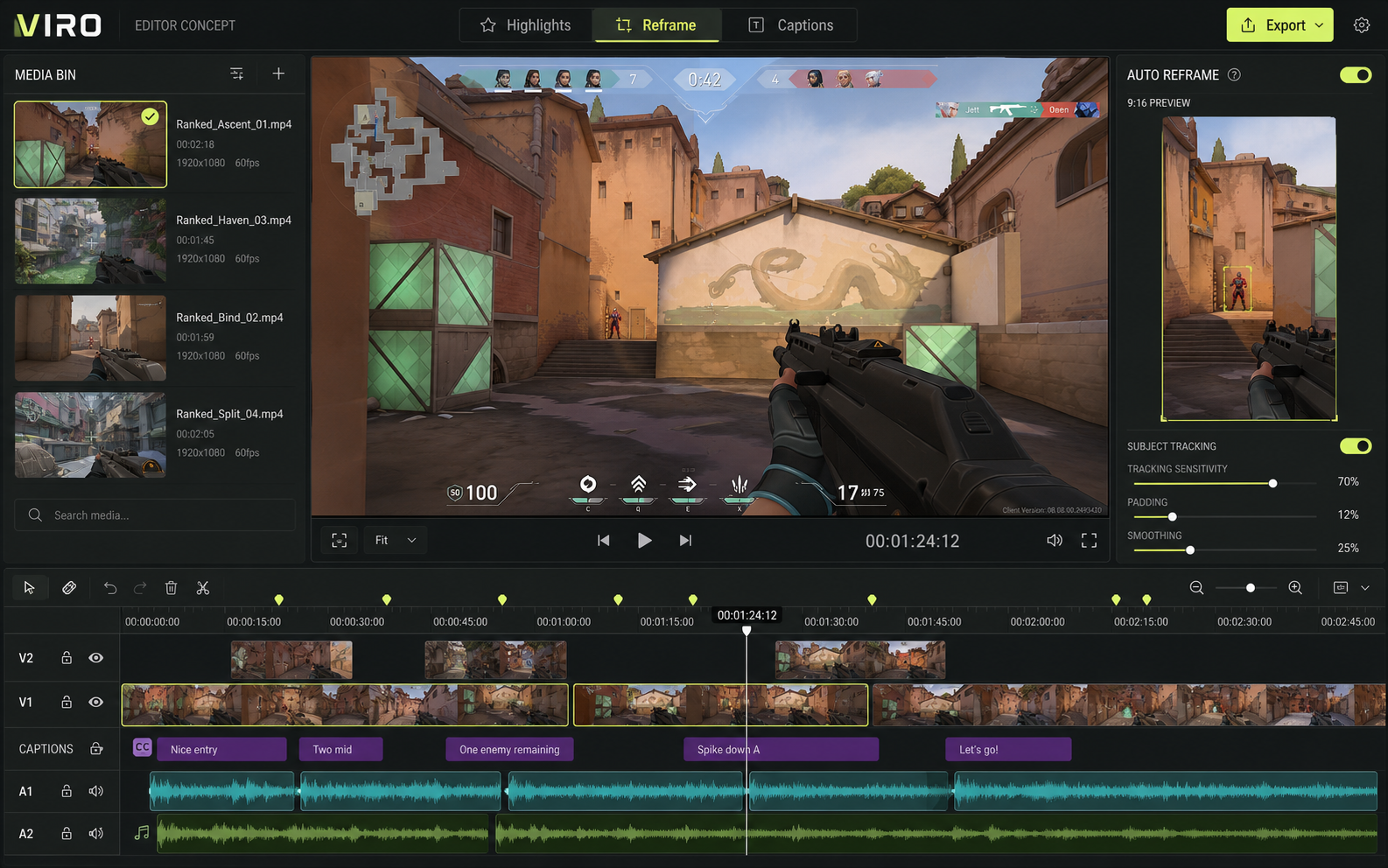
Task: Open Auto Reframe help icon
Action: (1234, 75)
